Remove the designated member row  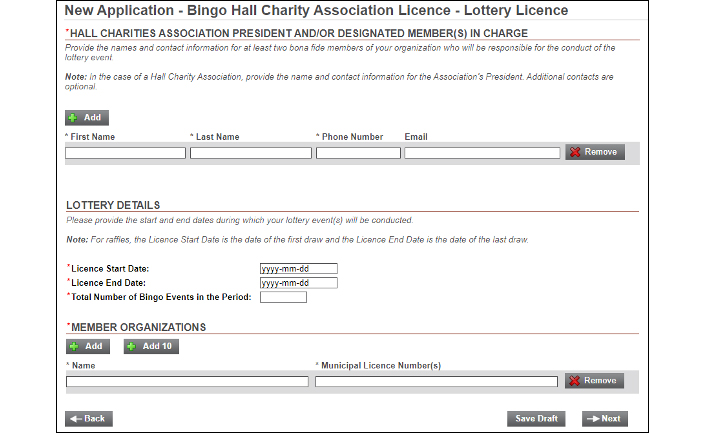(x=595, y=152)
